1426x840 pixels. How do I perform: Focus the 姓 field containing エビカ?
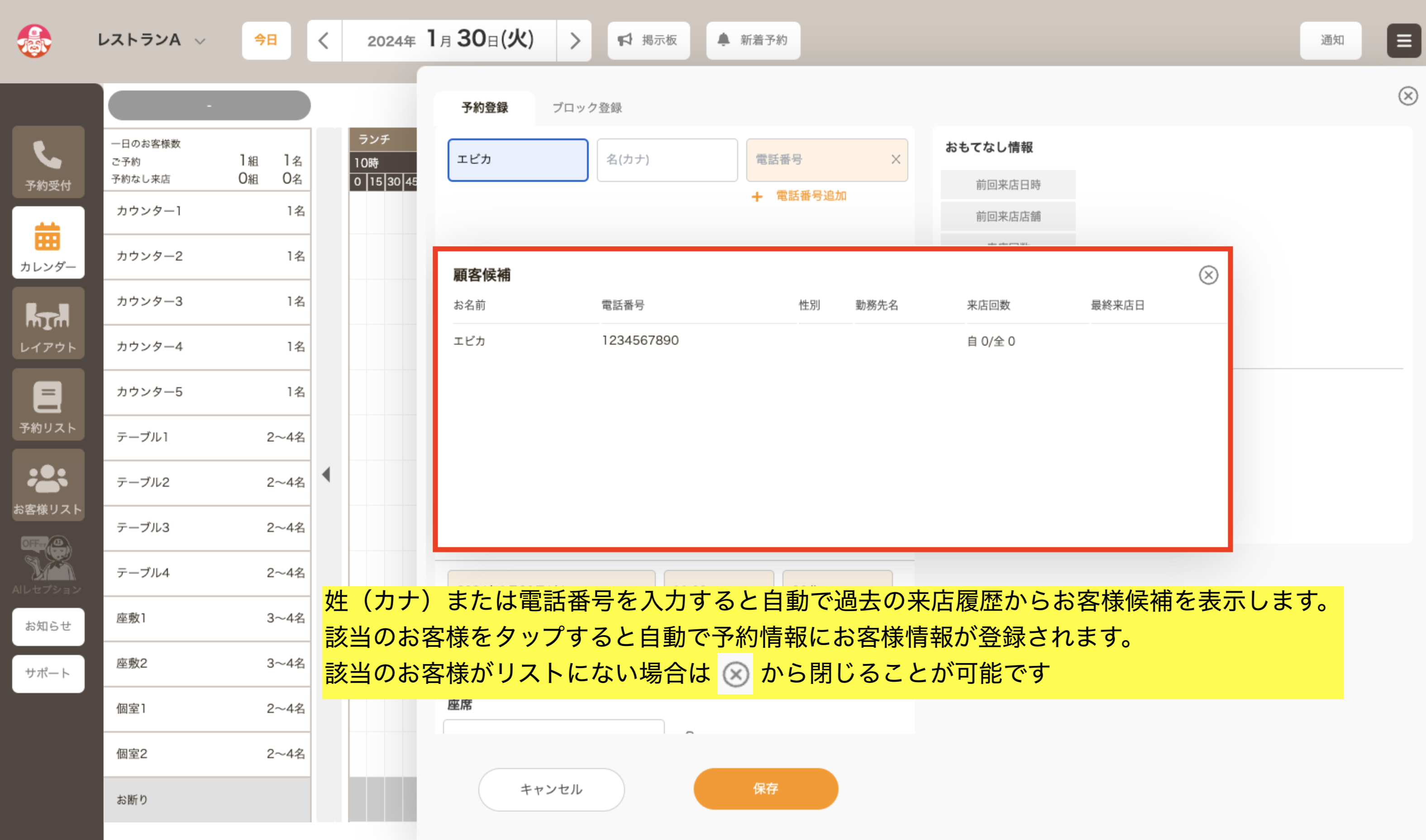(518, 160)
